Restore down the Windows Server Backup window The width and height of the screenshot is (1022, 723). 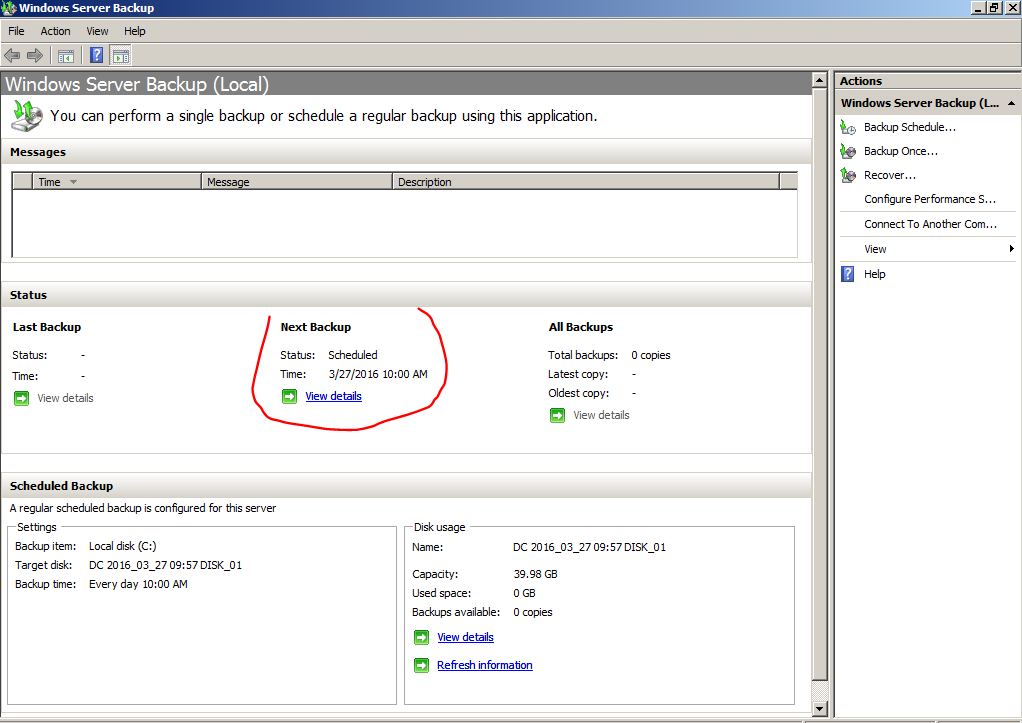tap(994, 8)
